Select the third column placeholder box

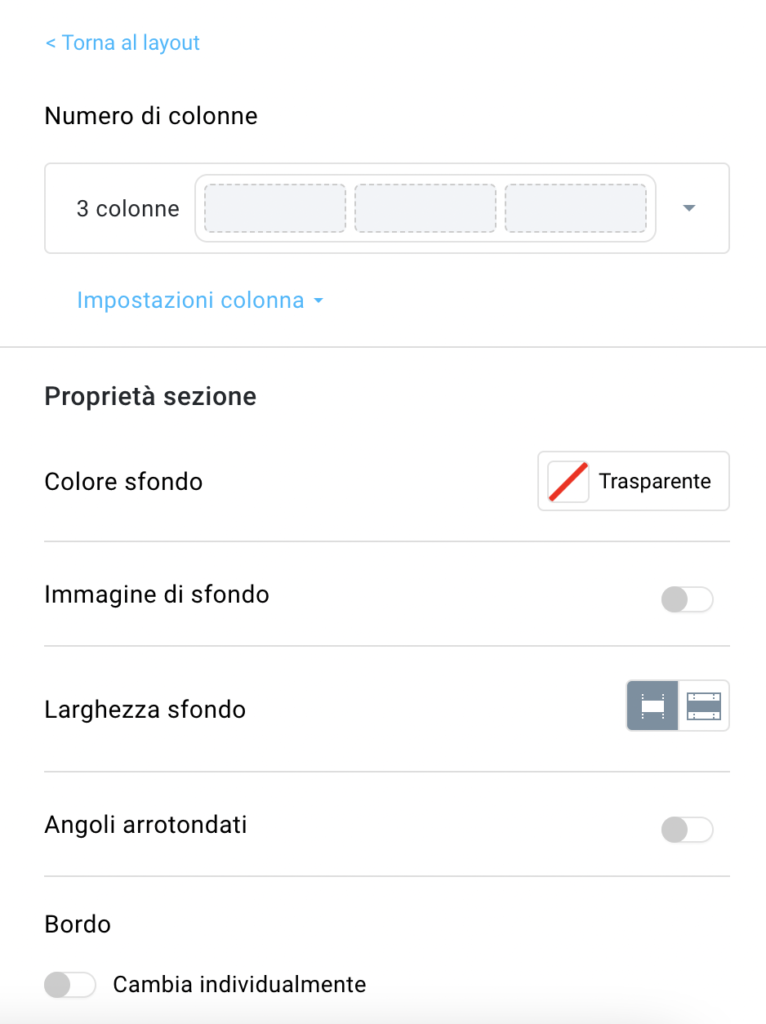[575, 208]
